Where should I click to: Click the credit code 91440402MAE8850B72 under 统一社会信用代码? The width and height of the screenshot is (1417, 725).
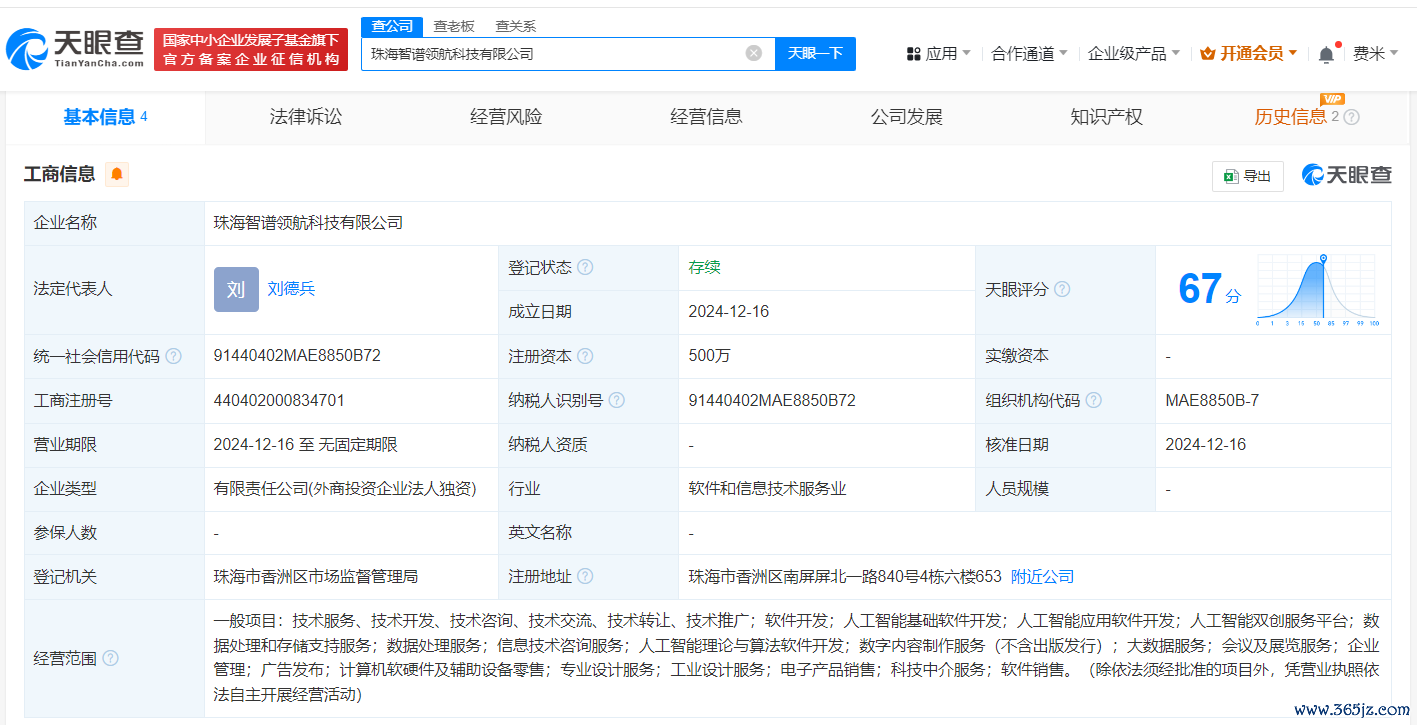pyautogui.click(x=297, y=356)
